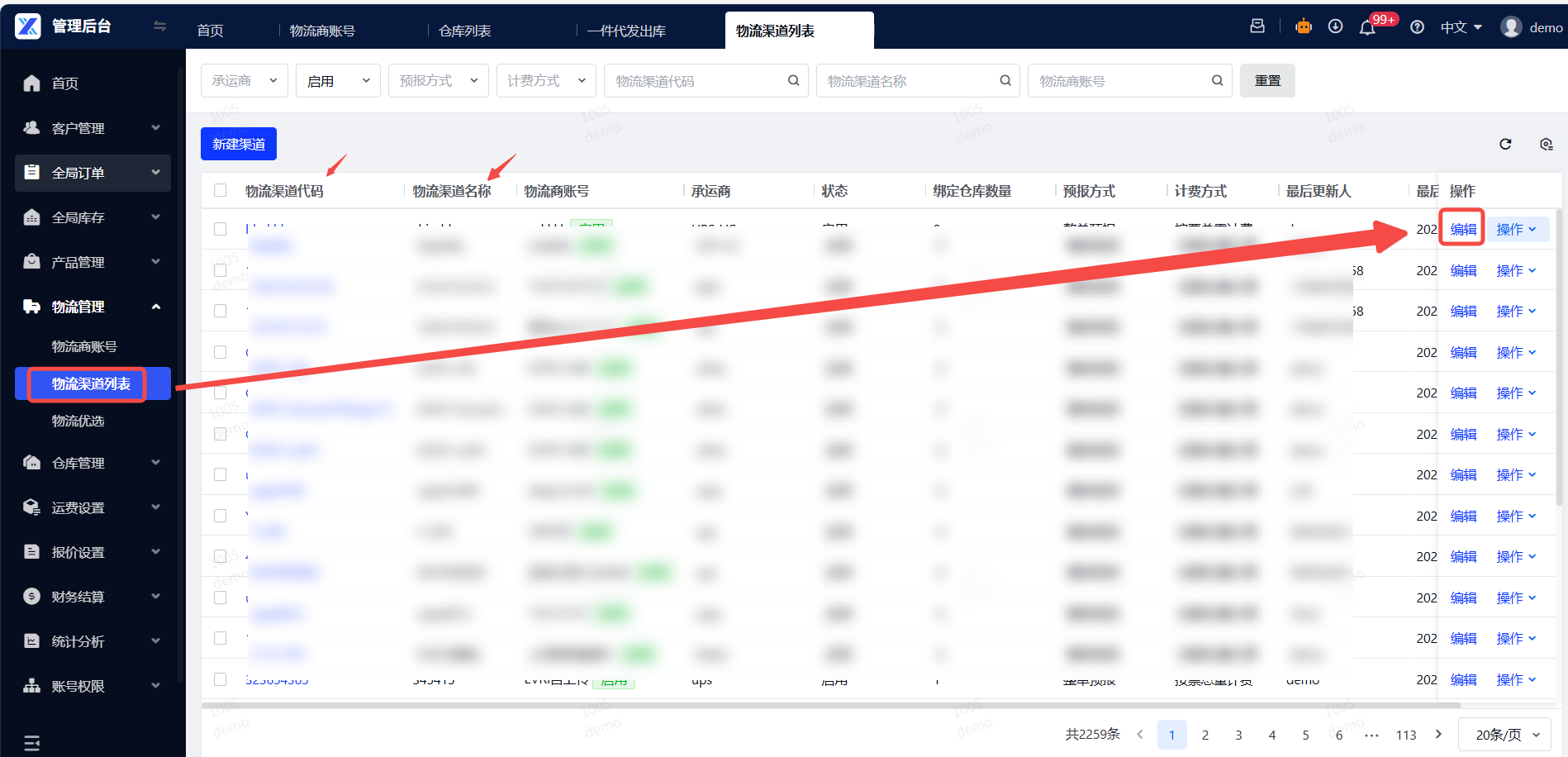Screen dimensions: 1568x757
Task: Open 物流优选 in the sidebar submenu
Action: (x=78, y=421)
